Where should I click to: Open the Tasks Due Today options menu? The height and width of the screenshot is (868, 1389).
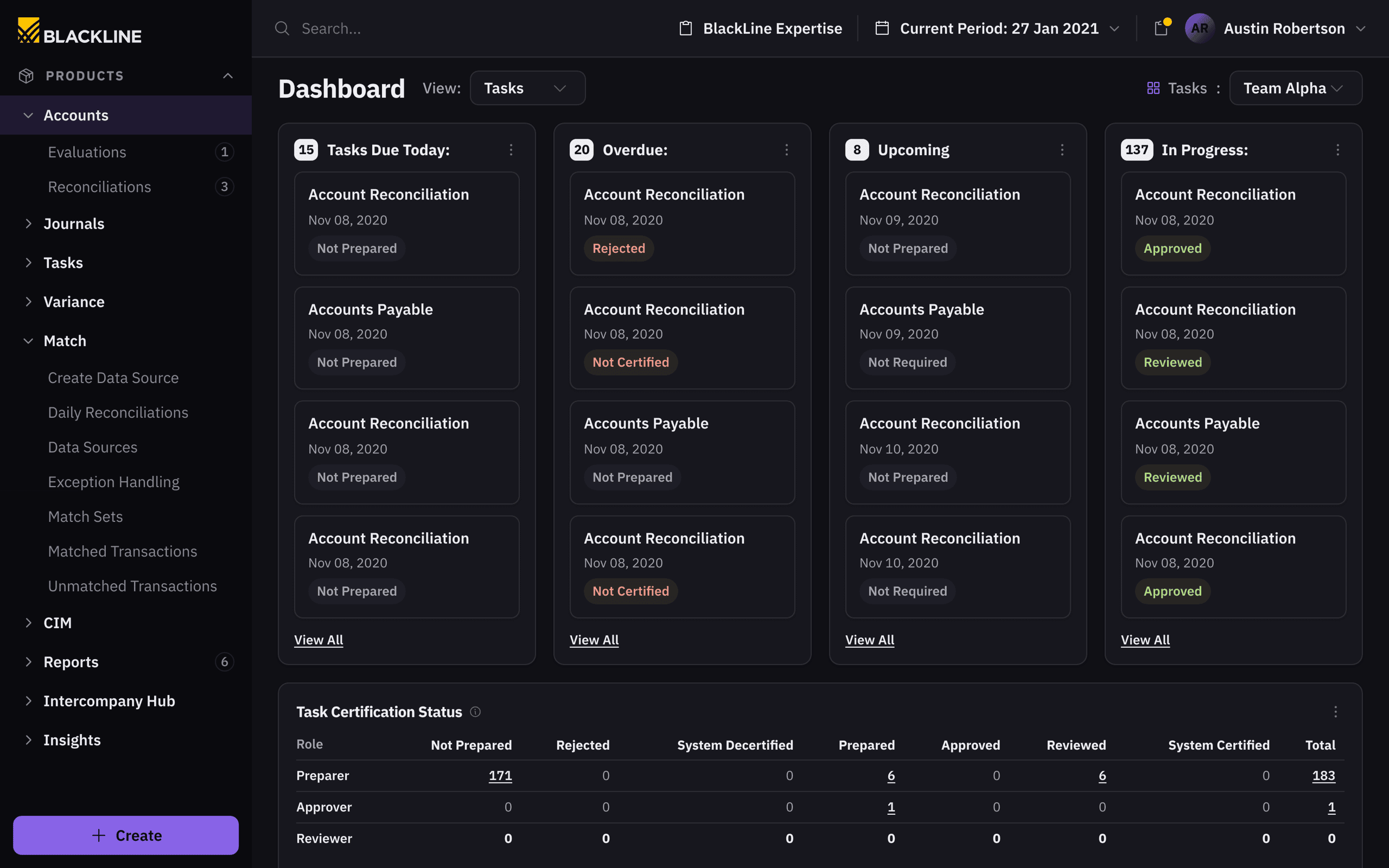click(511, 150)
